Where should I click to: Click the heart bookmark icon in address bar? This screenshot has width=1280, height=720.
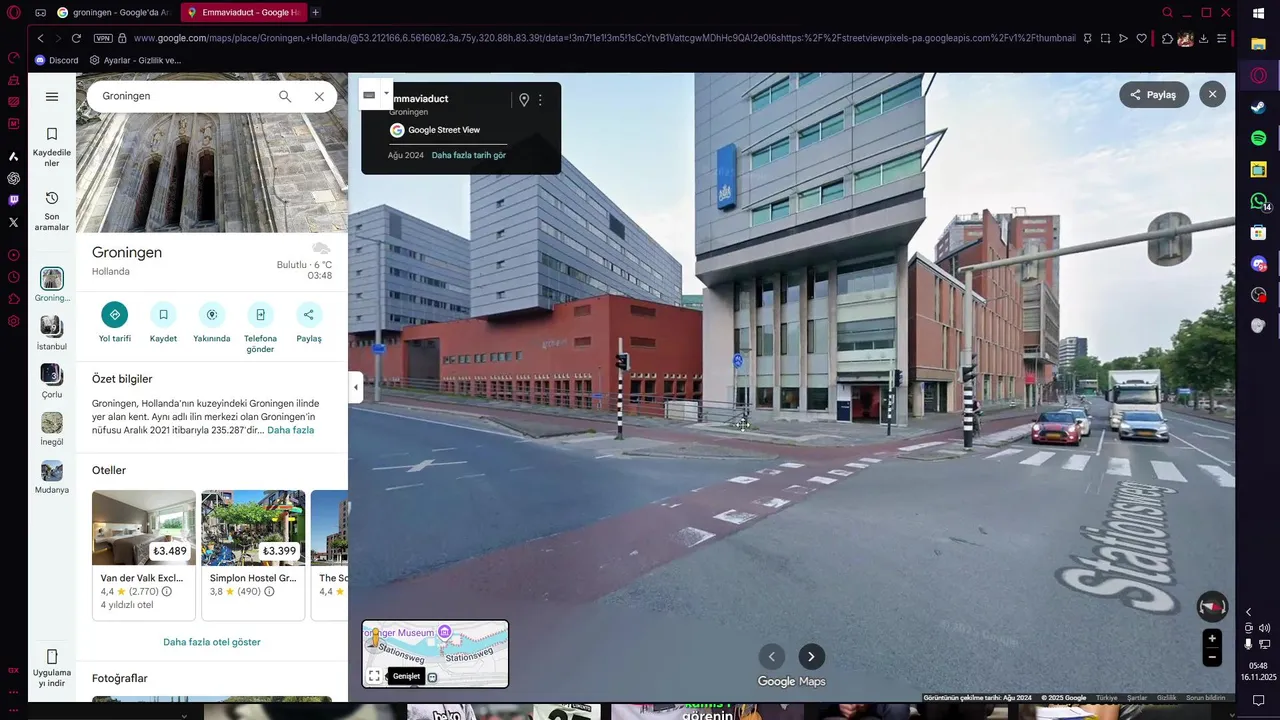[x=1141, y=38]
